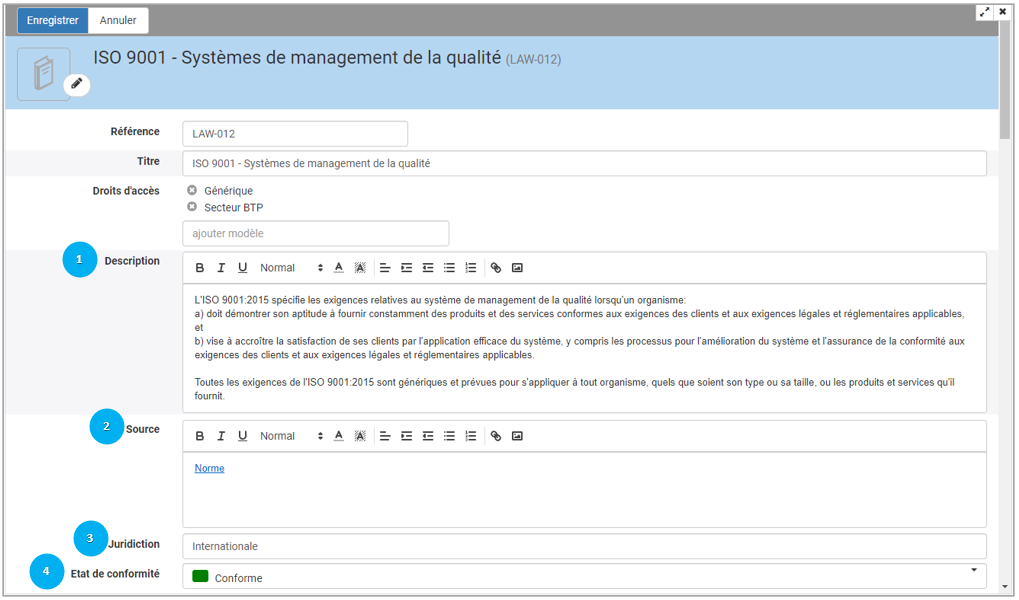Click the Enregistrer button
Image resolution: width=1019 pixels, height=600 pixels.
pos(53,20)
